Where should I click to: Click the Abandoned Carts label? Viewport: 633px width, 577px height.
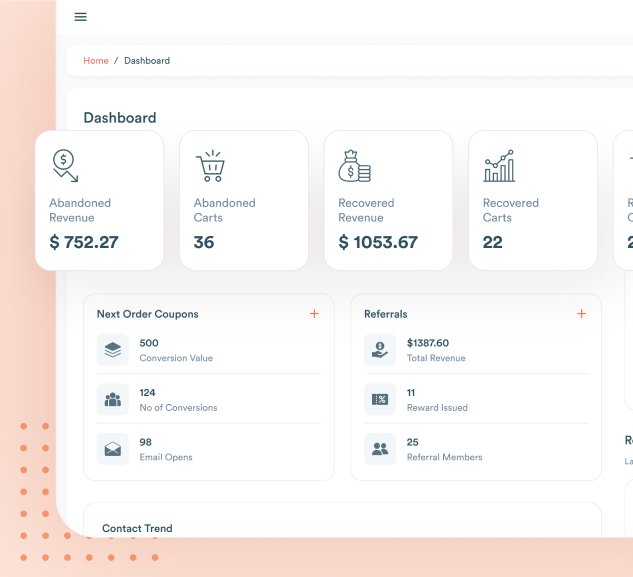tap(224, 210)
